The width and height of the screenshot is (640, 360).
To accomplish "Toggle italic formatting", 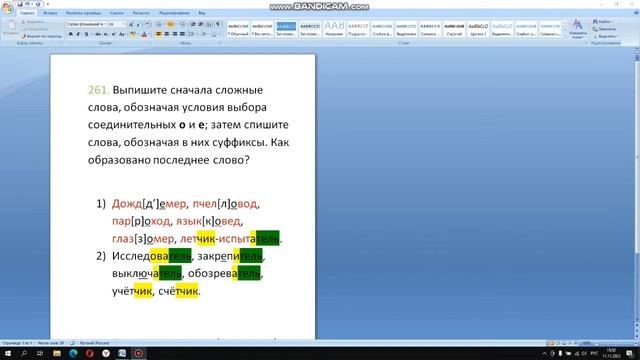I will [78, 34].
